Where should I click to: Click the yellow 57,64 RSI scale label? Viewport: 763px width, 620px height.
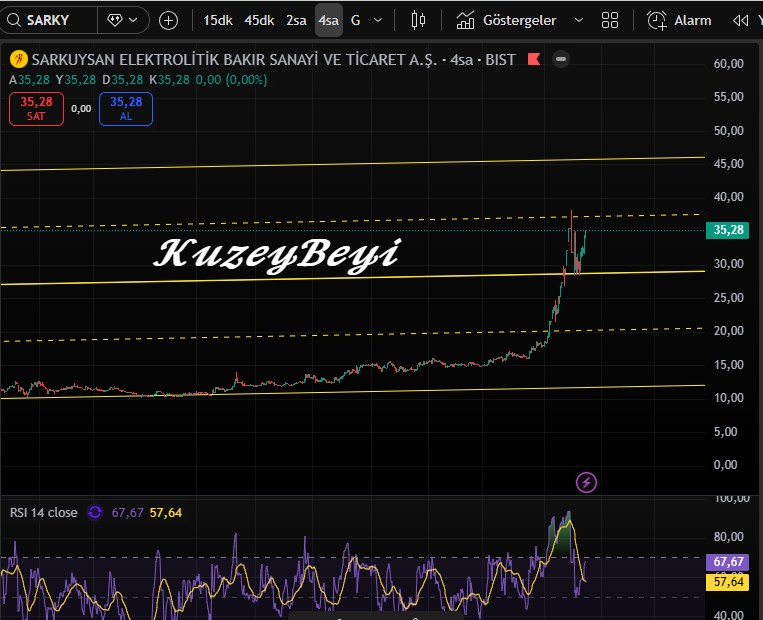click(728, 582)
